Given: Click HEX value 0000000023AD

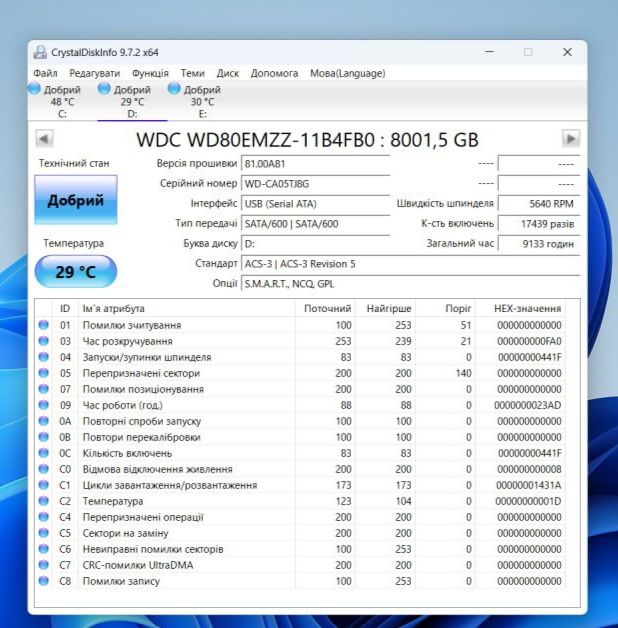Looking at the screenshot, I should click(x=528, y=405).
